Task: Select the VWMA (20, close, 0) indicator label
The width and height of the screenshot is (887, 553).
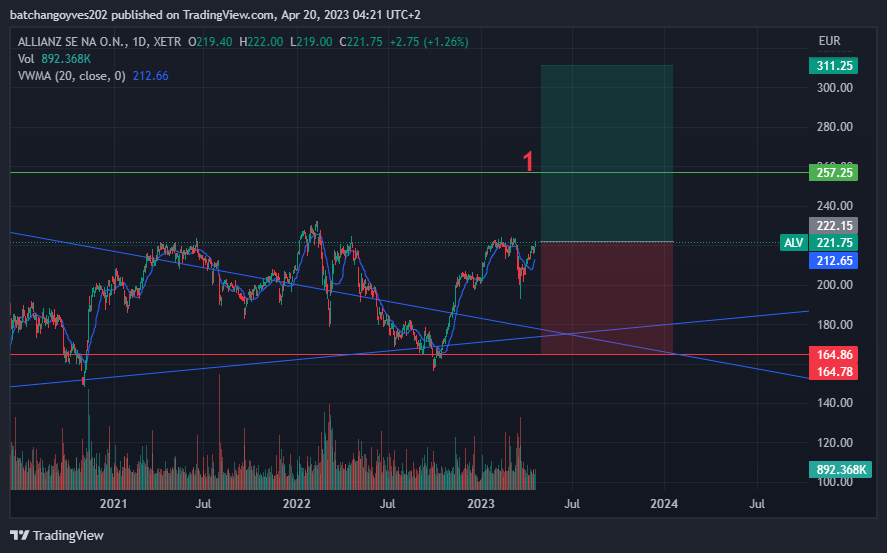Action: (72, 76)
